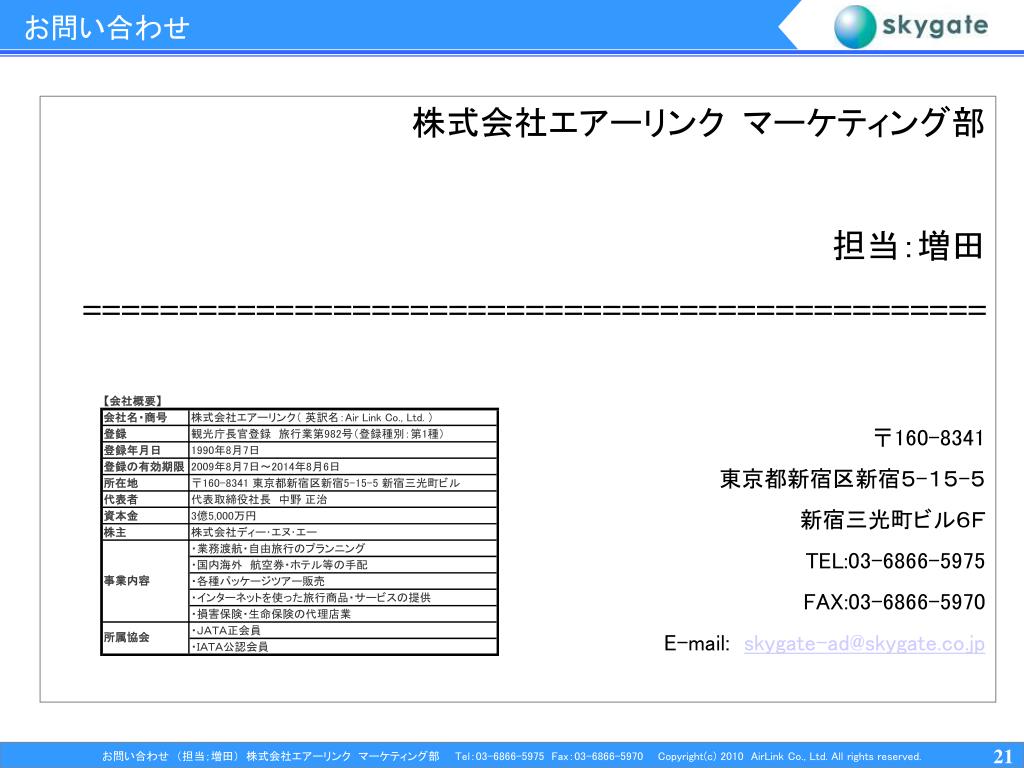Click the table address cell with 新宿三光町ビル
The height and width of the screenshot is (768, 1024).
344,483
